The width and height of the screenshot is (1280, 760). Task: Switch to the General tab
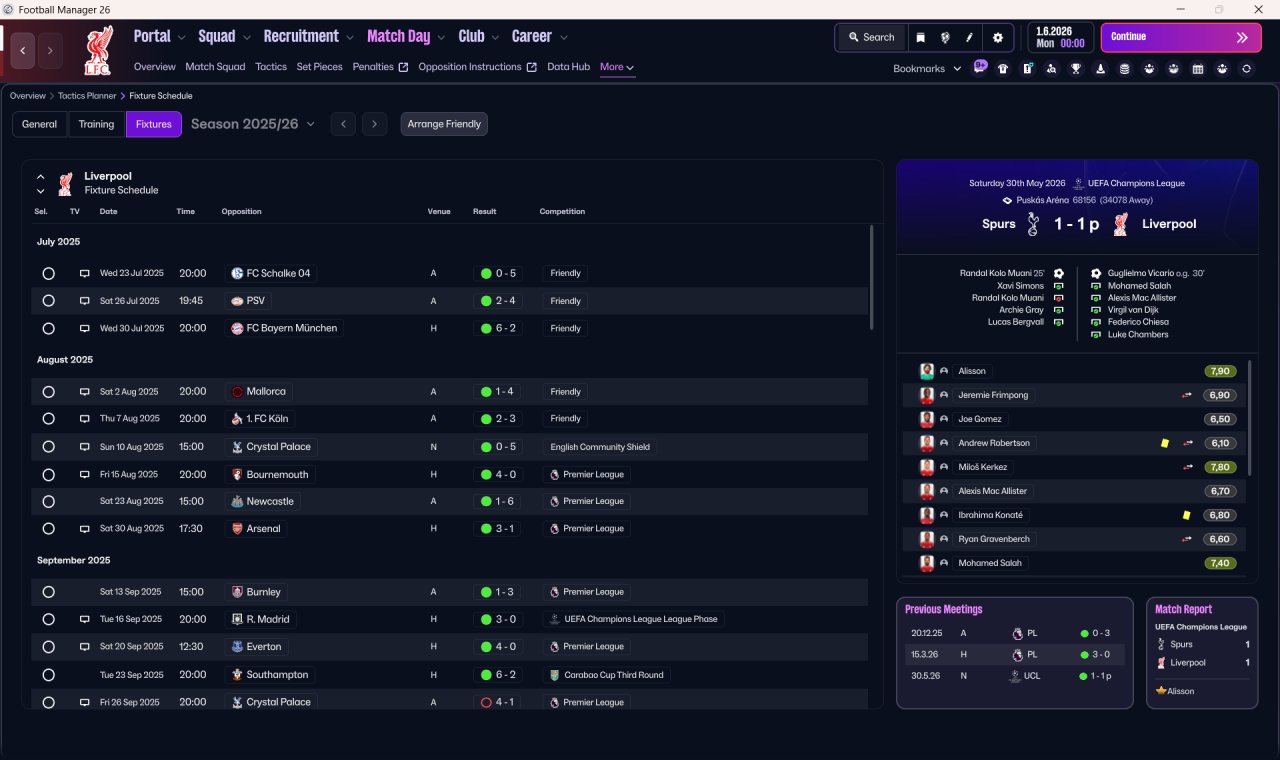coord(40,124)
